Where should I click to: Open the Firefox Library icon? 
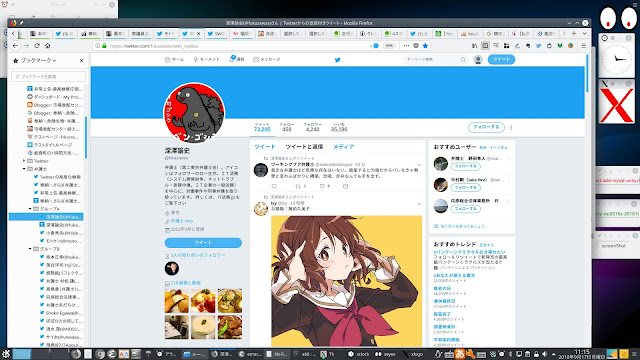(x=474, y=46)
